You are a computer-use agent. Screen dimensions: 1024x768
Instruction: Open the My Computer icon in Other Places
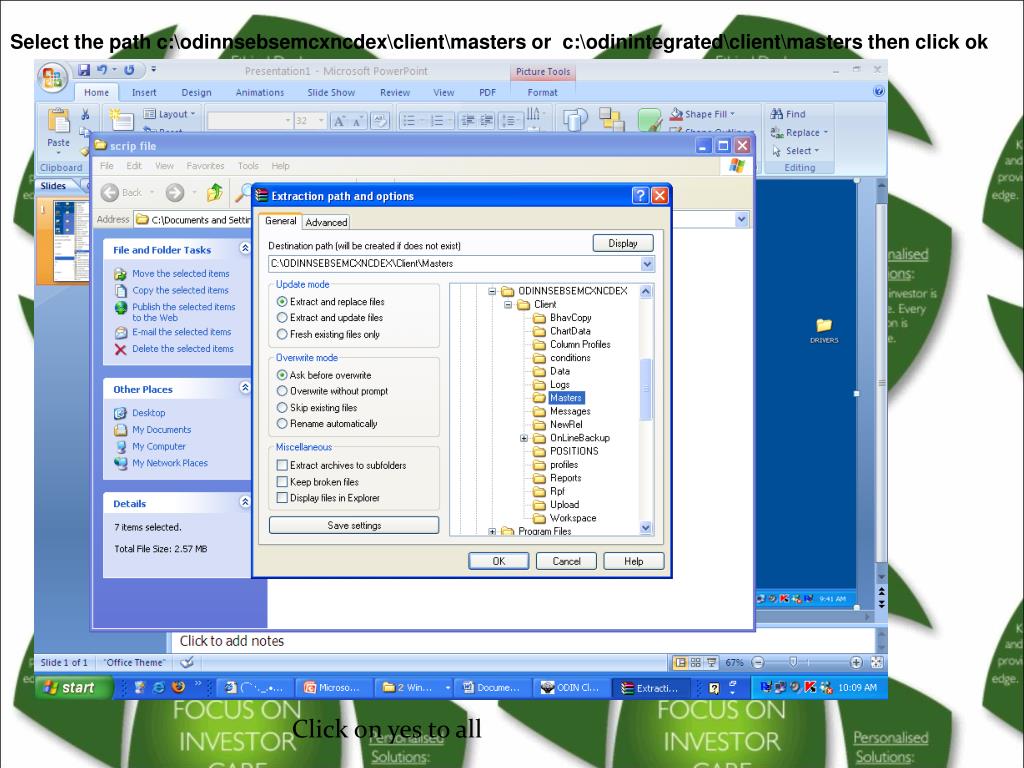point(121,447)
